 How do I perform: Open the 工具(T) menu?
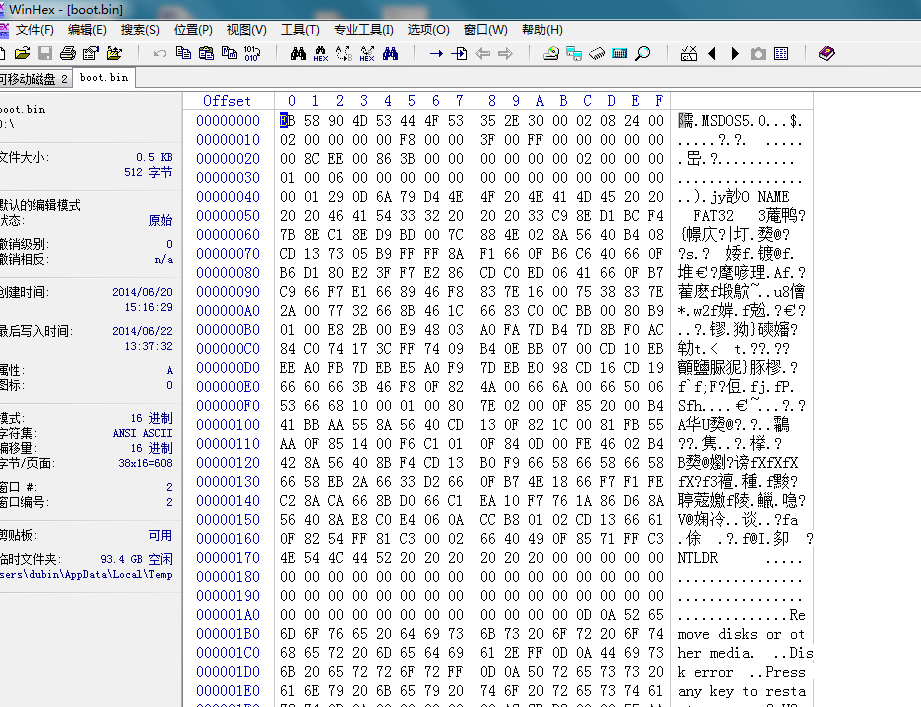[x=300, y=29]
